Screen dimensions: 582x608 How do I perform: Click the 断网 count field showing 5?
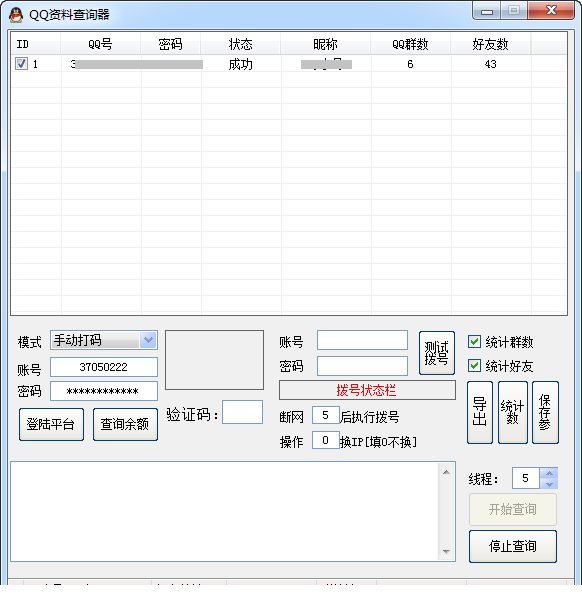click(326, 416)
